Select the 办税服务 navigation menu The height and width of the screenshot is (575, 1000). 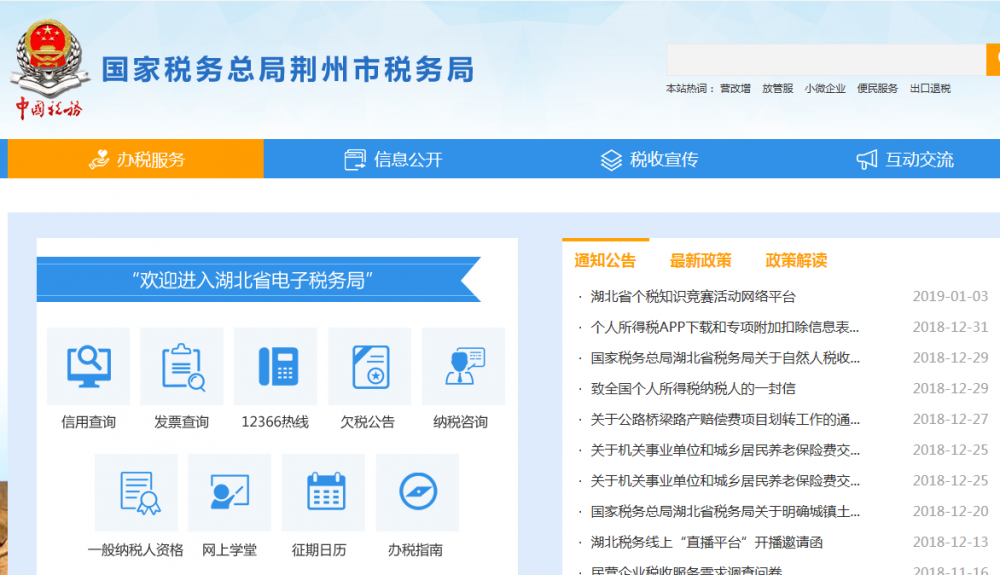136,159
